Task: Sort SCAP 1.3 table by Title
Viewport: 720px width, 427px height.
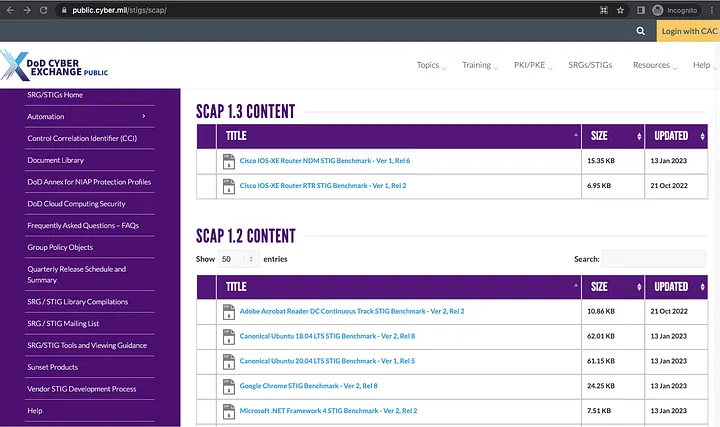Action: coord(399,136)
